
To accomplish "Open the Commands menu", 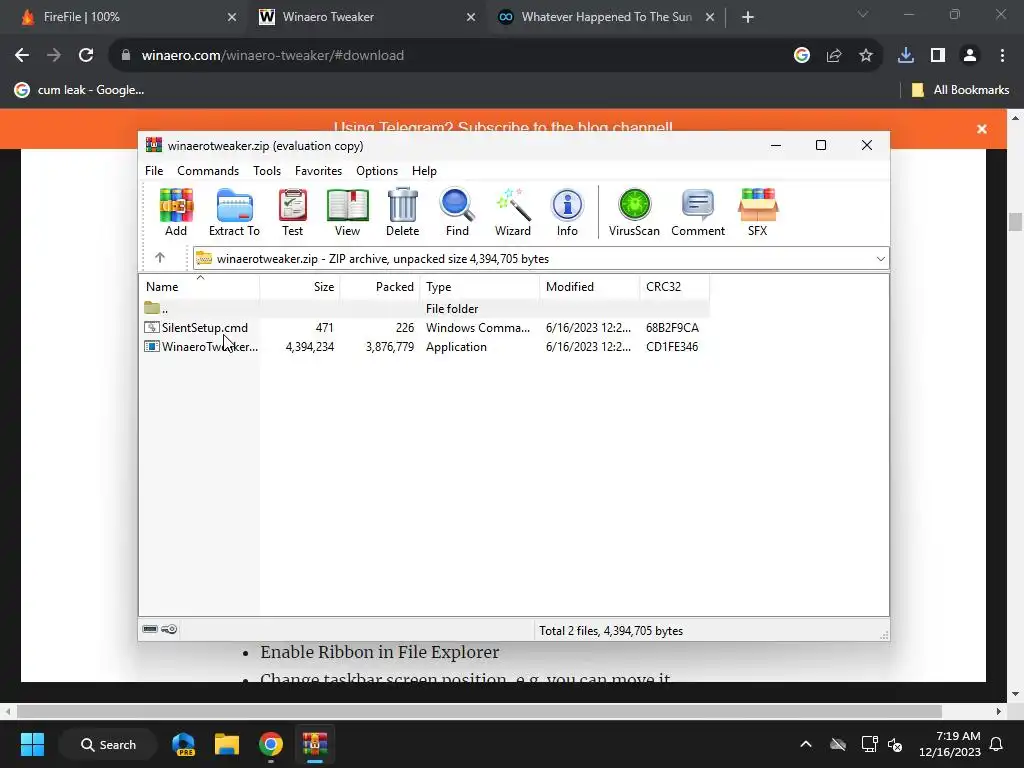I will [x=208, y=170].
